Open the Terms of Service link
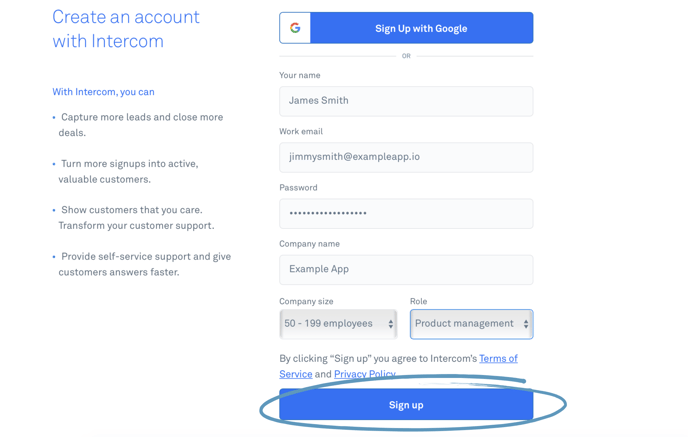This screenshot has width=688, height=437. [398, 366]
